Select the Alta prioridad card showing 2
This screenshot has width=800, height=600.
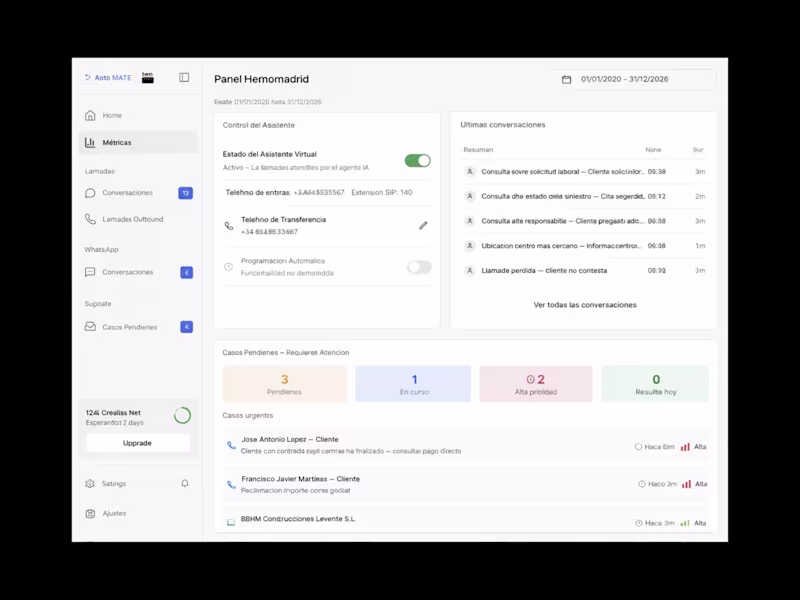536,384
